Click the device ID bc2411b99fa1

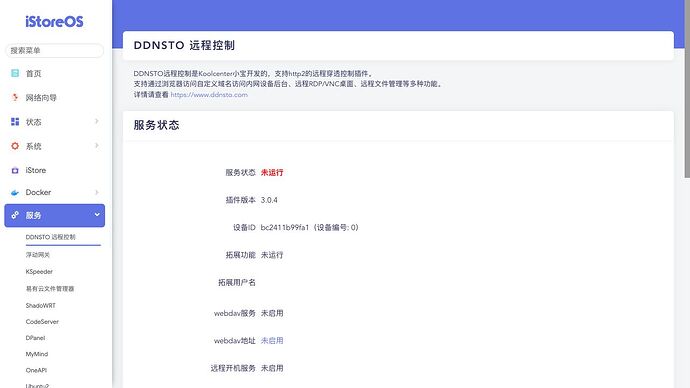point(285,227)
